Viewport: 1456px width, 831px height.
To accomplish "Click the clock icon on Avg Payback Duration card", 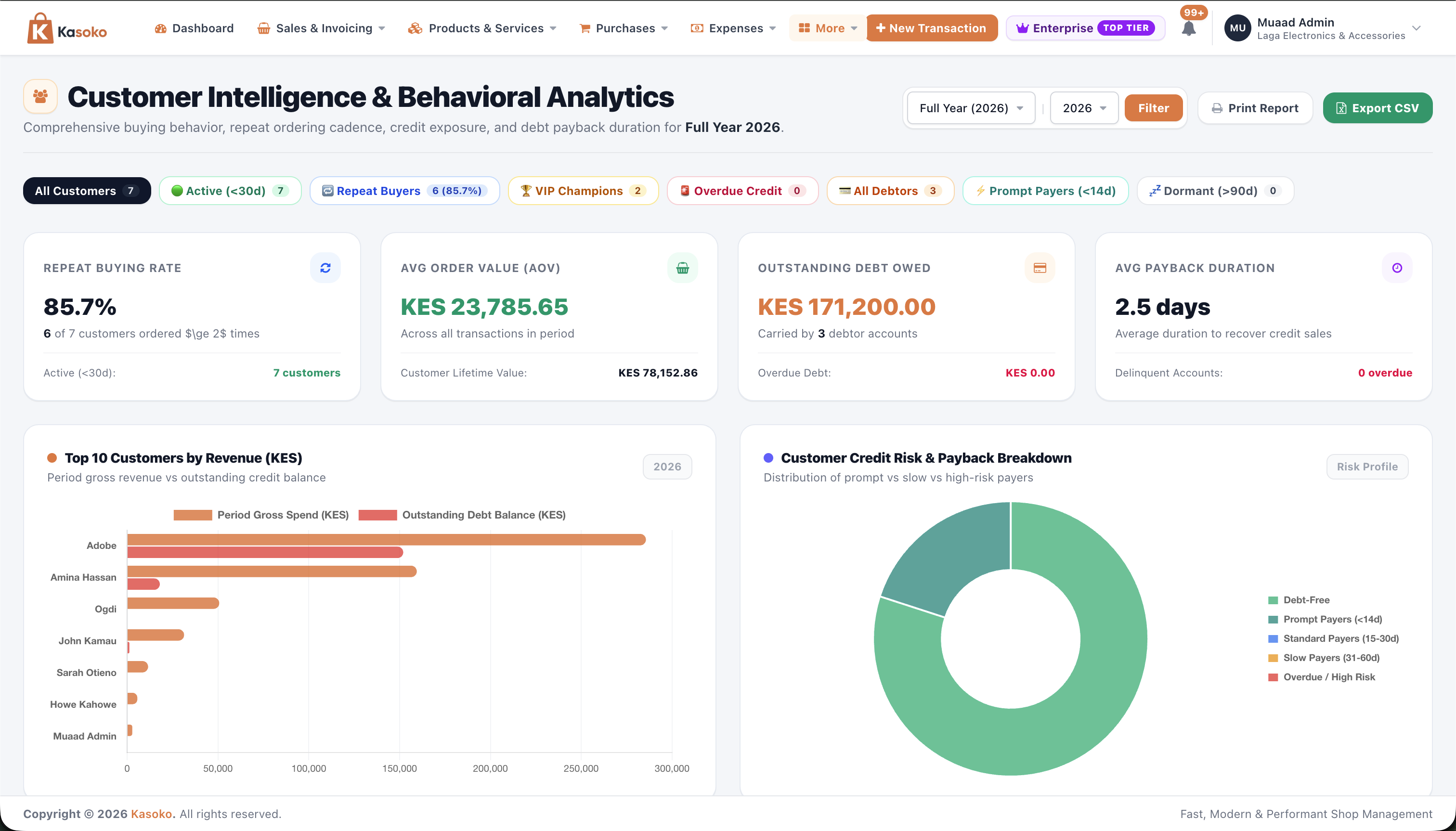I will click(x=1397, y=268).
